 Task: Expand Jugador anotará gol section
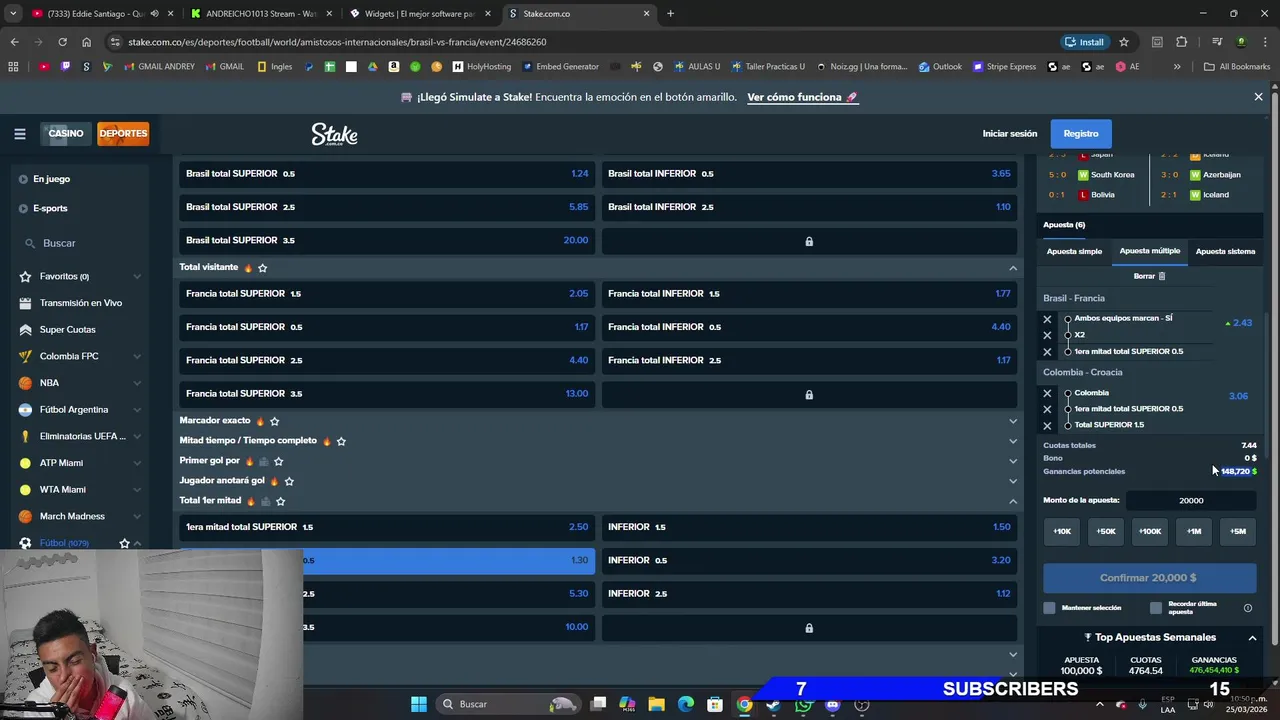pos(1013,481)
